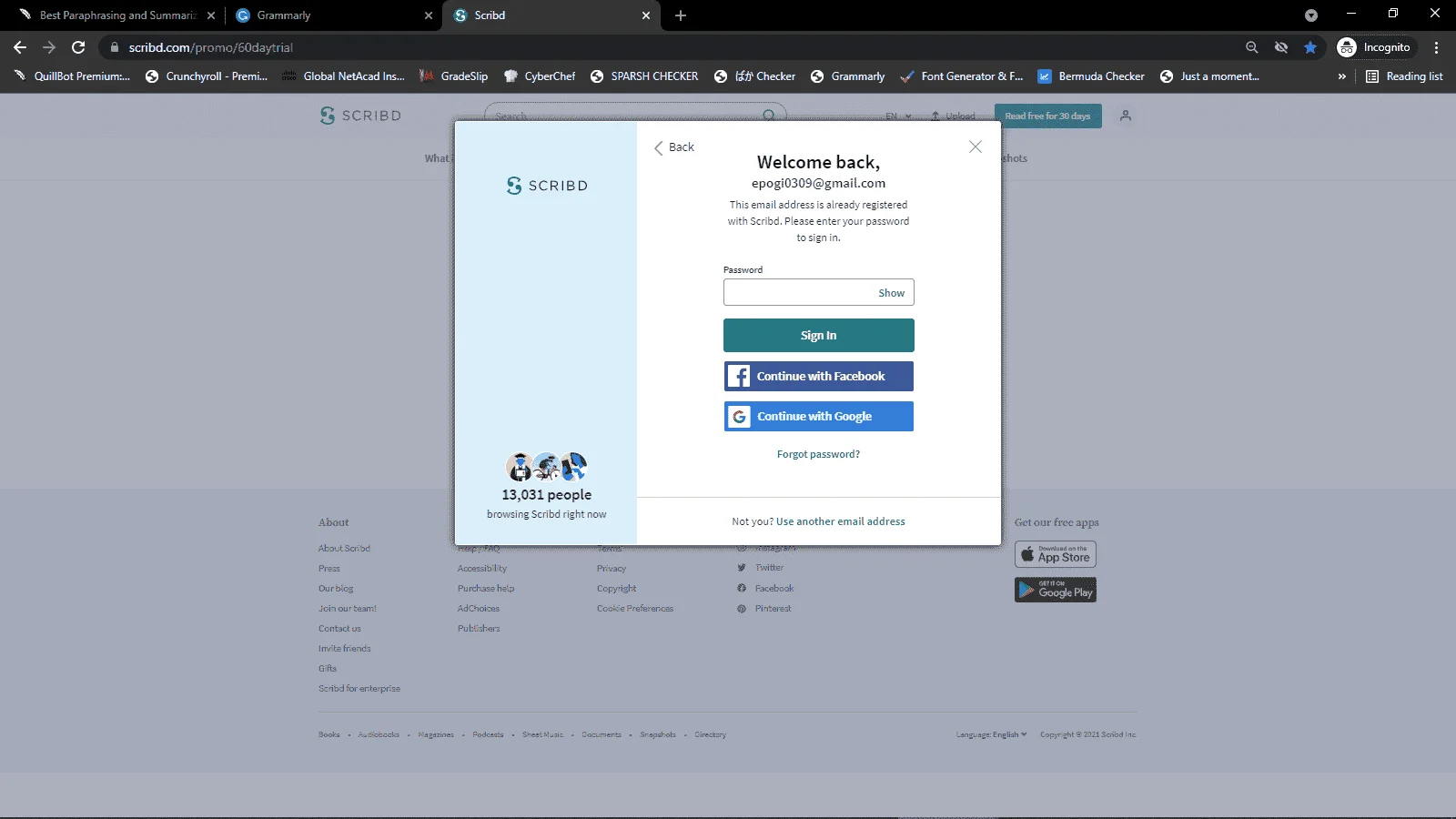Open the Pinterest social link
The height and width of the screenshot is (819, 1456).
pyautogui.click(x=764, y=609)
